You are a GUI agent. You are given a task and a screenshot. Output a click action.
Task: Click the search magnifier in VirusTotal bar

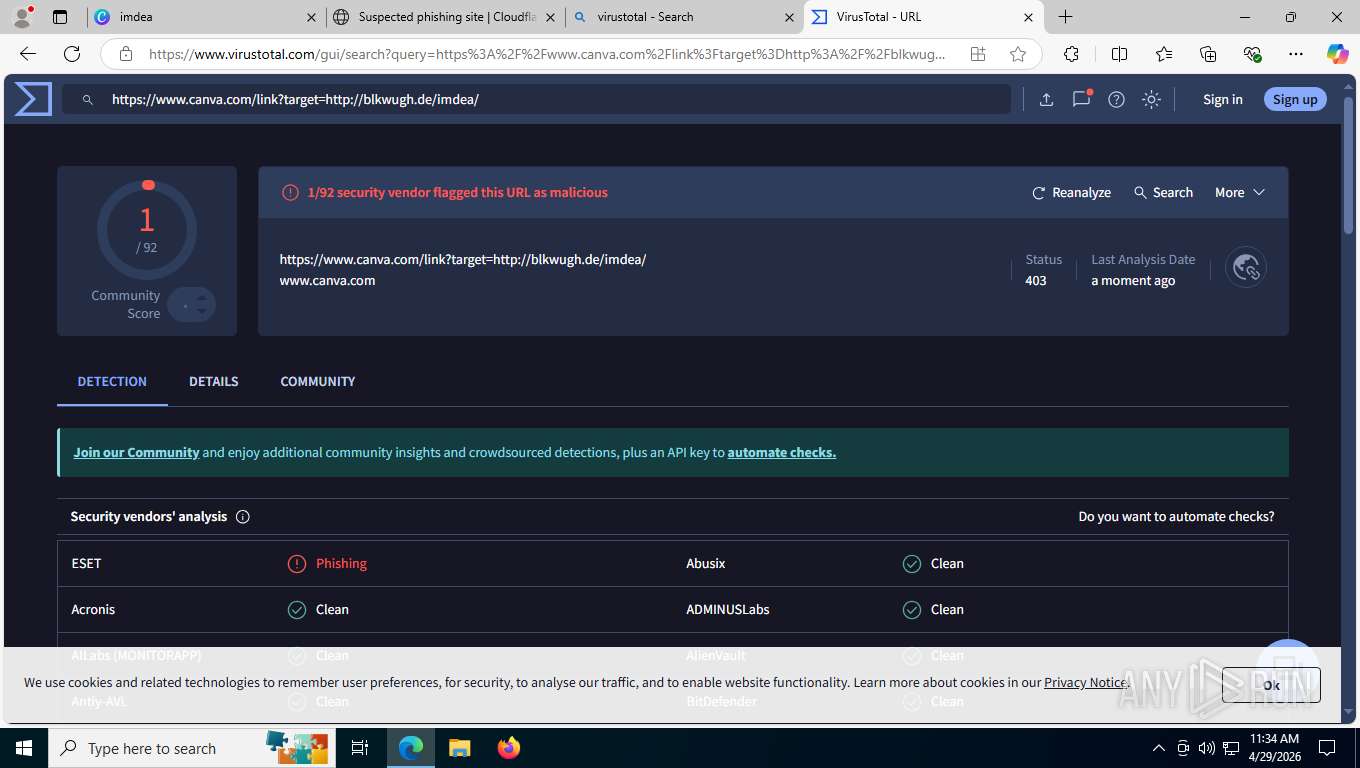[88, 100]
